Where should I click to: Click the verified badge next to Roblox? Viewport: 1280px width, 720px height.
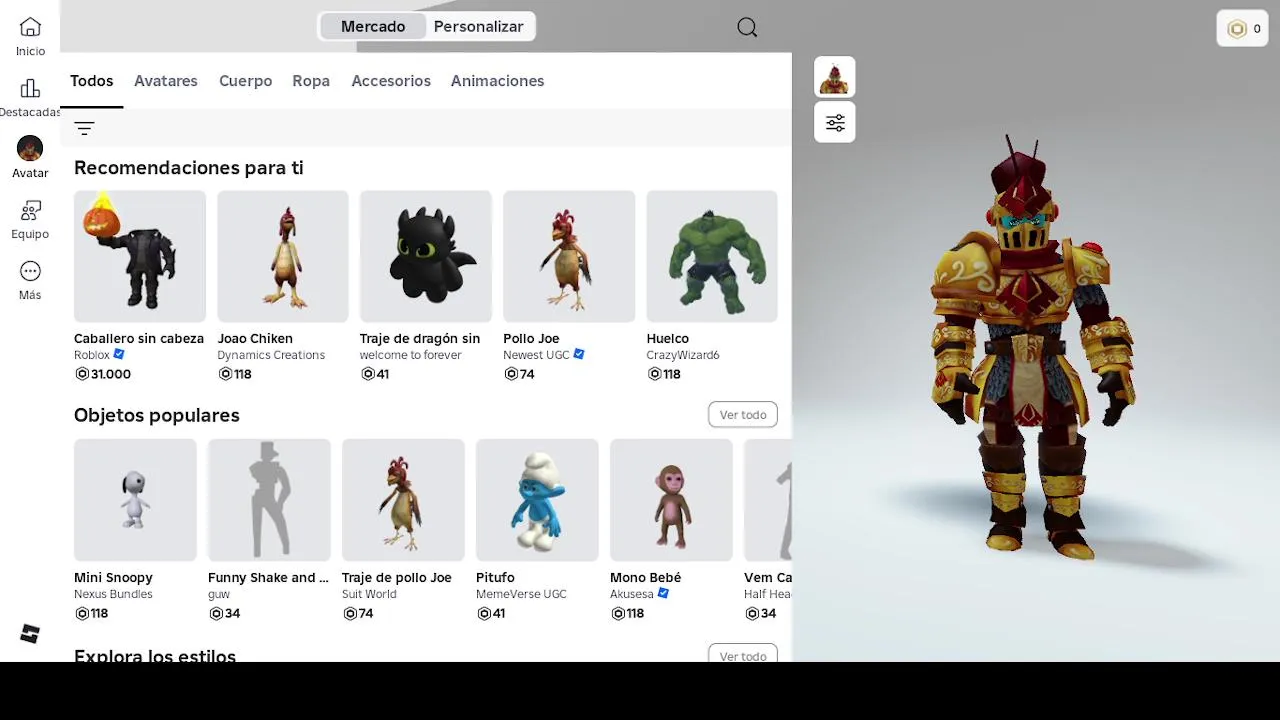[x=119, y=355]
